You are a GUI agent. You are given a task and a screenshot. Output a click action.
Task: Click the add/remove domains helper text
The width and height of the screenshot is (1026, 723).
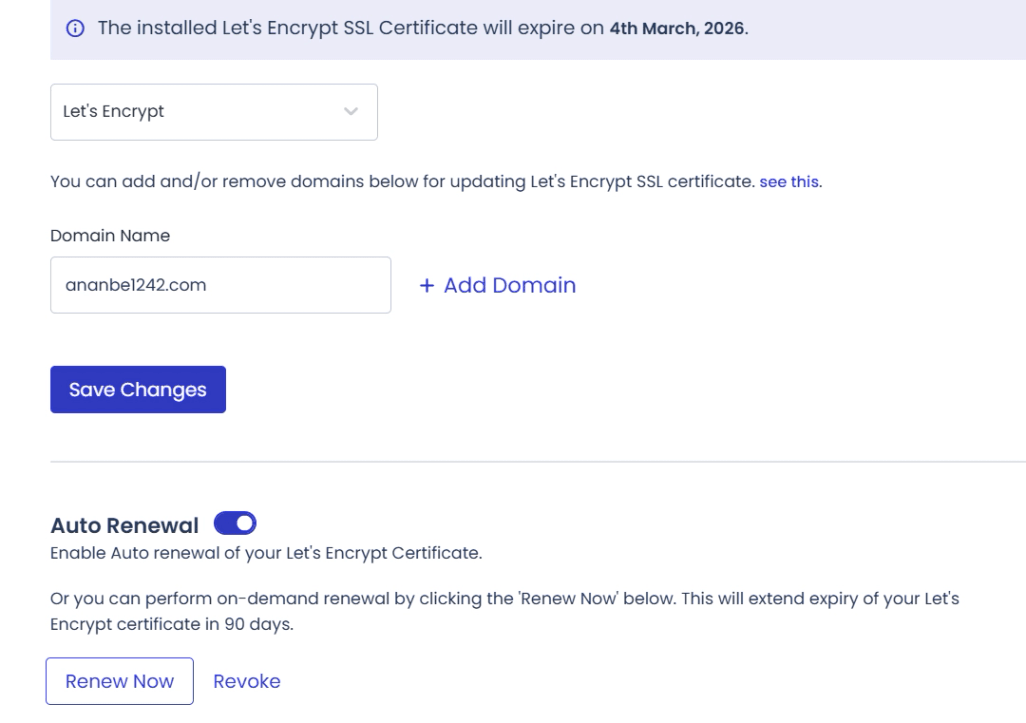pyautogui.click(x=400, y=183)
